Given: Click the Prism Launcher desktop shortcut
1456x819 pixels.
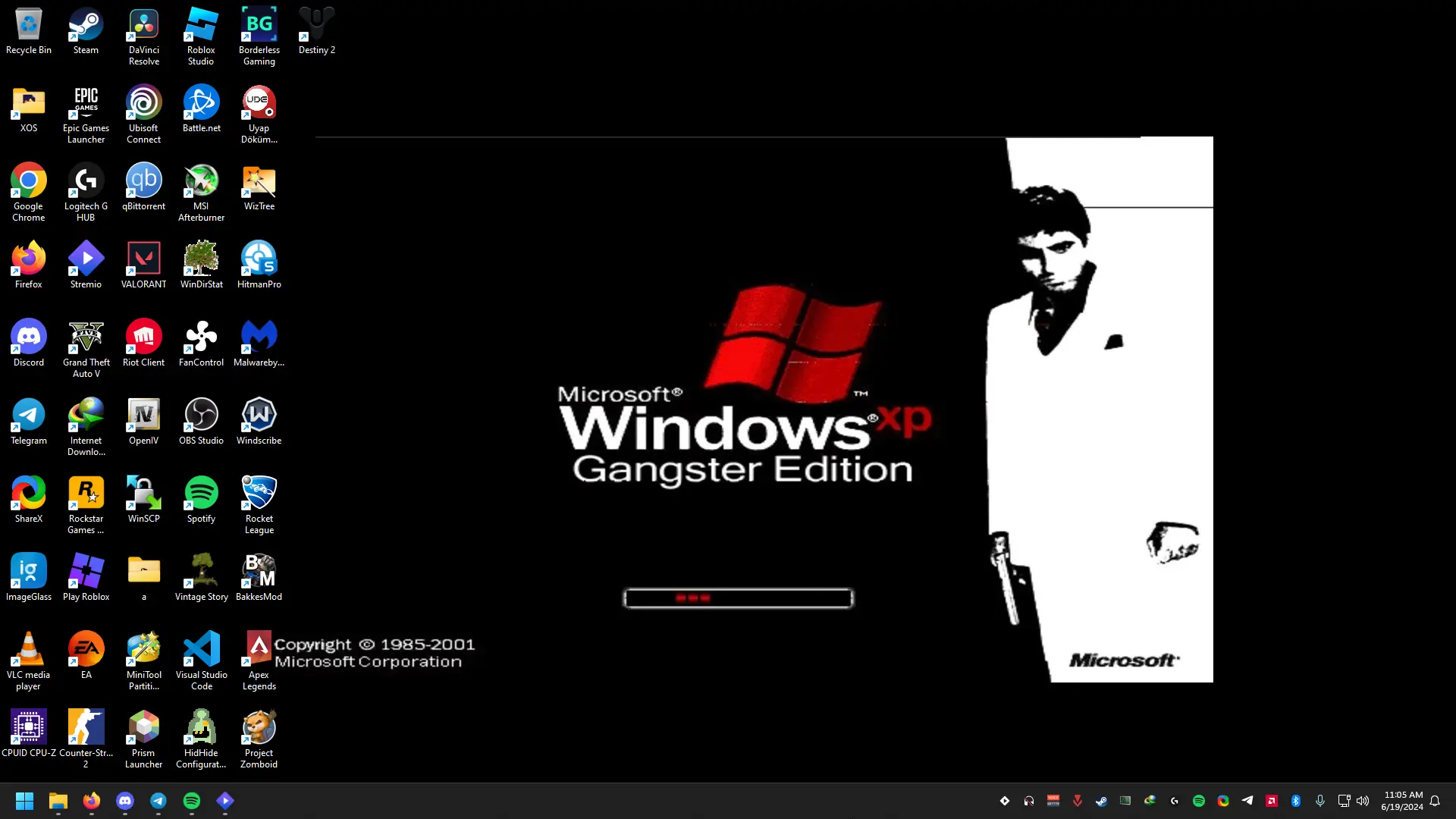Looking at the screenshot, I should click(144, 740).
